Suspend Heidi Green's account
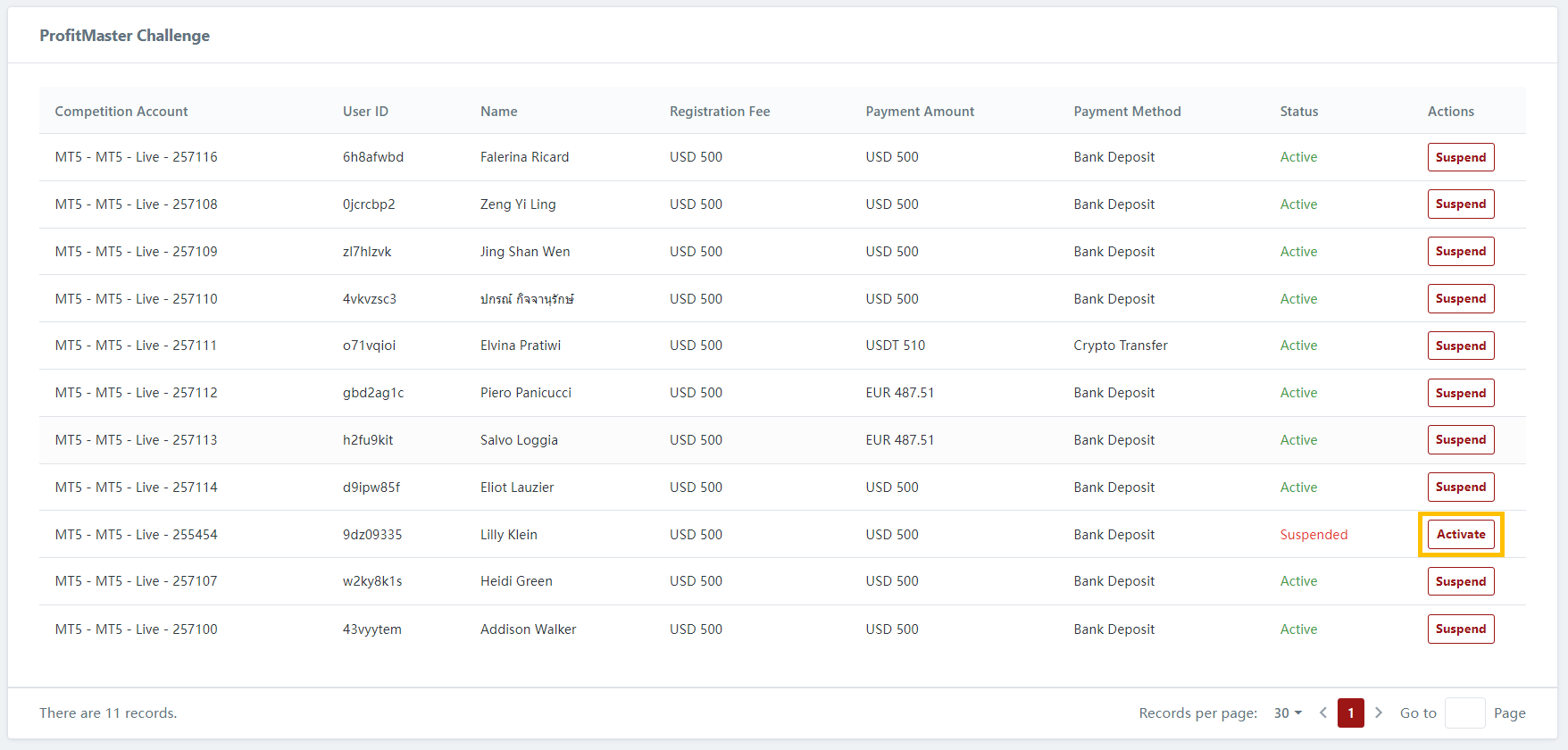The image size is (1568, 750). tap(1461, 581)
